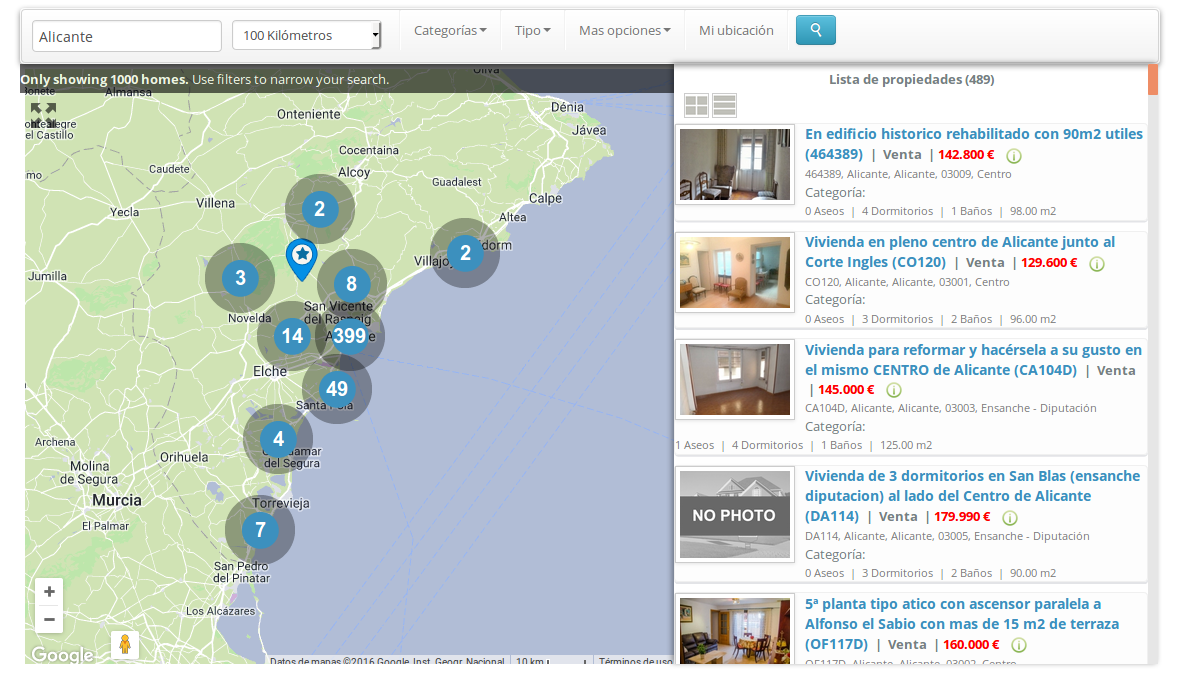Switch to list view of properties
The image size is (1184, 678).
tap(724, 106)
